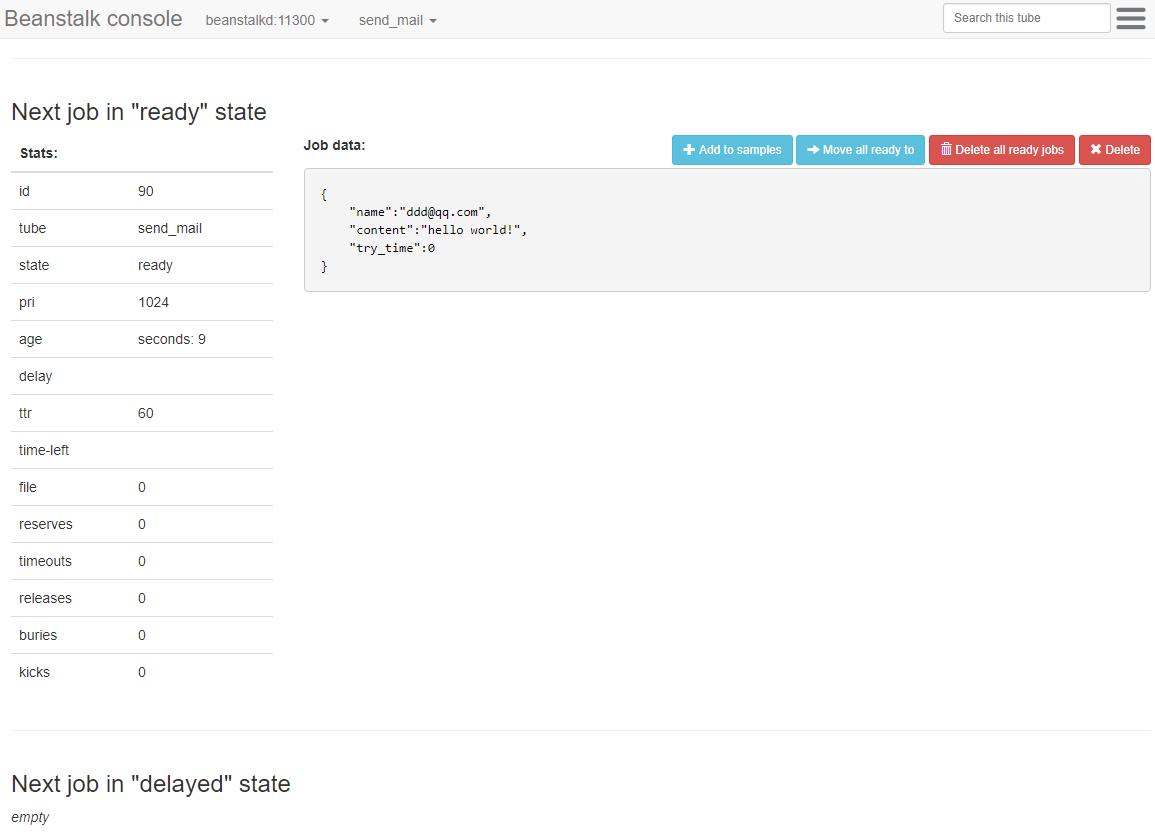Go to the Beanstalk console home link
1155x835 pixels.
point(93,19)
